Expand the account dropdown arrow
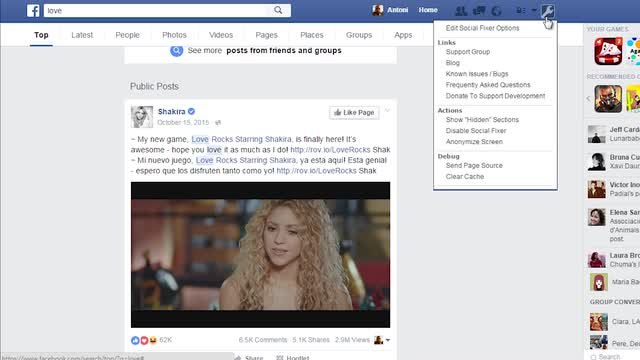The height and width of the screenshot is (360, 640). click(534, 10)
